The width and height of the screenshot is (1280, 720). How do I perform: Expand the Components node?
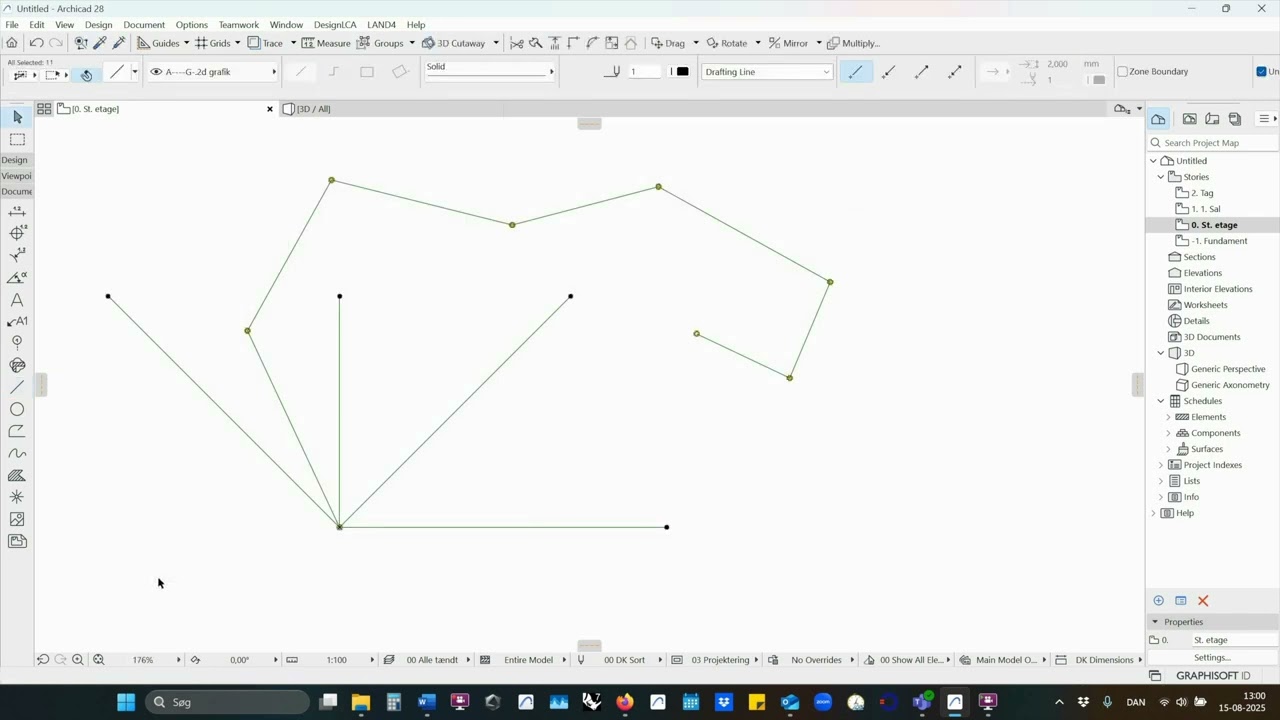pos(1168,433)
